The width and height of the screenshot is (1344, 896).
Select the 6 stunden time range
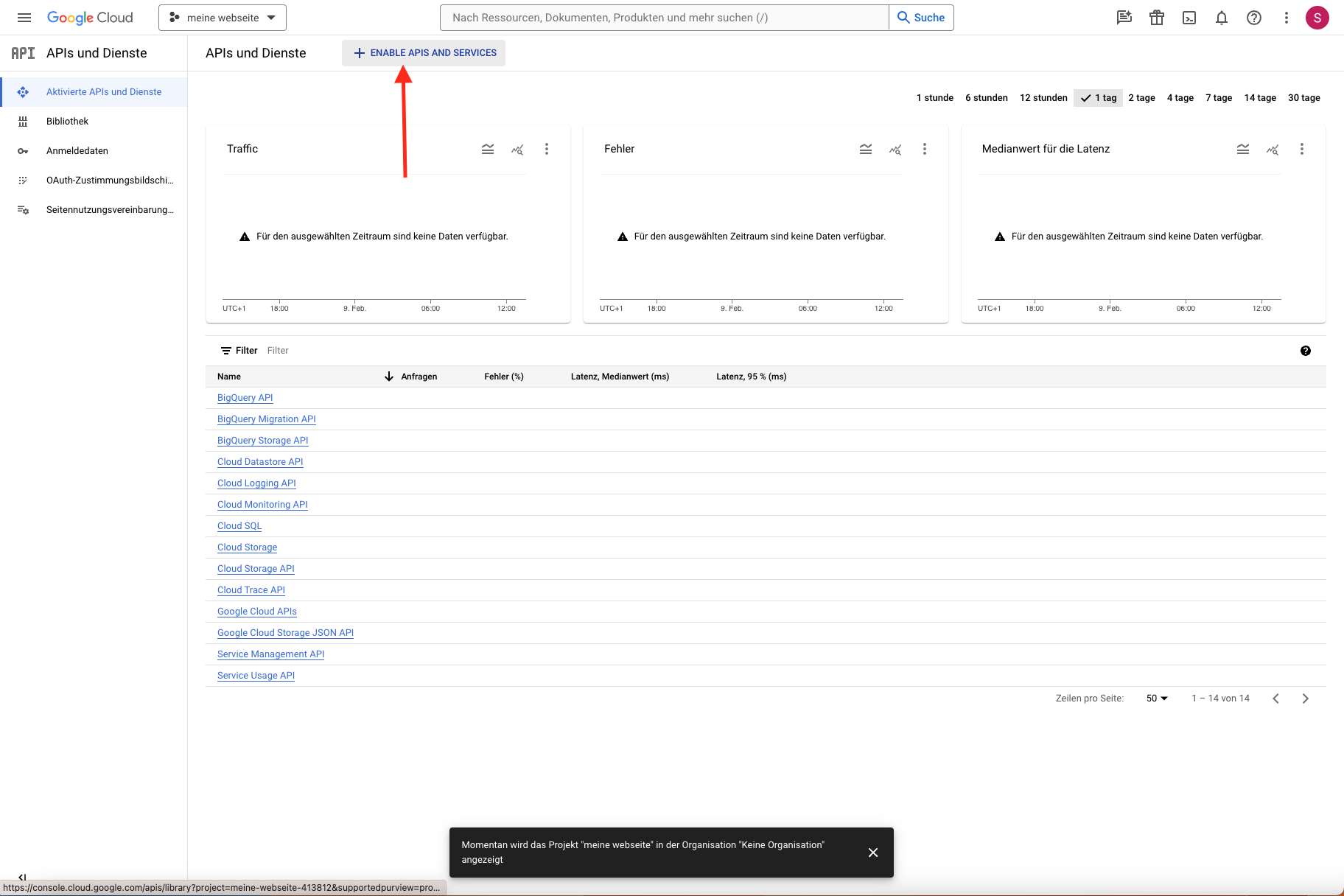click(987, 98)
